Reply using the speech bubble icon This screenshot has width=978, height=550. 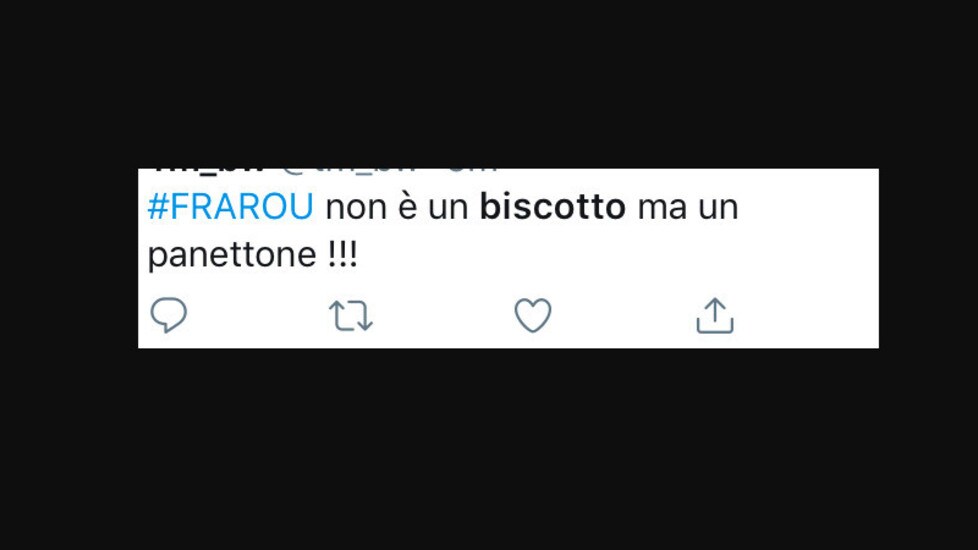[168, 315]
